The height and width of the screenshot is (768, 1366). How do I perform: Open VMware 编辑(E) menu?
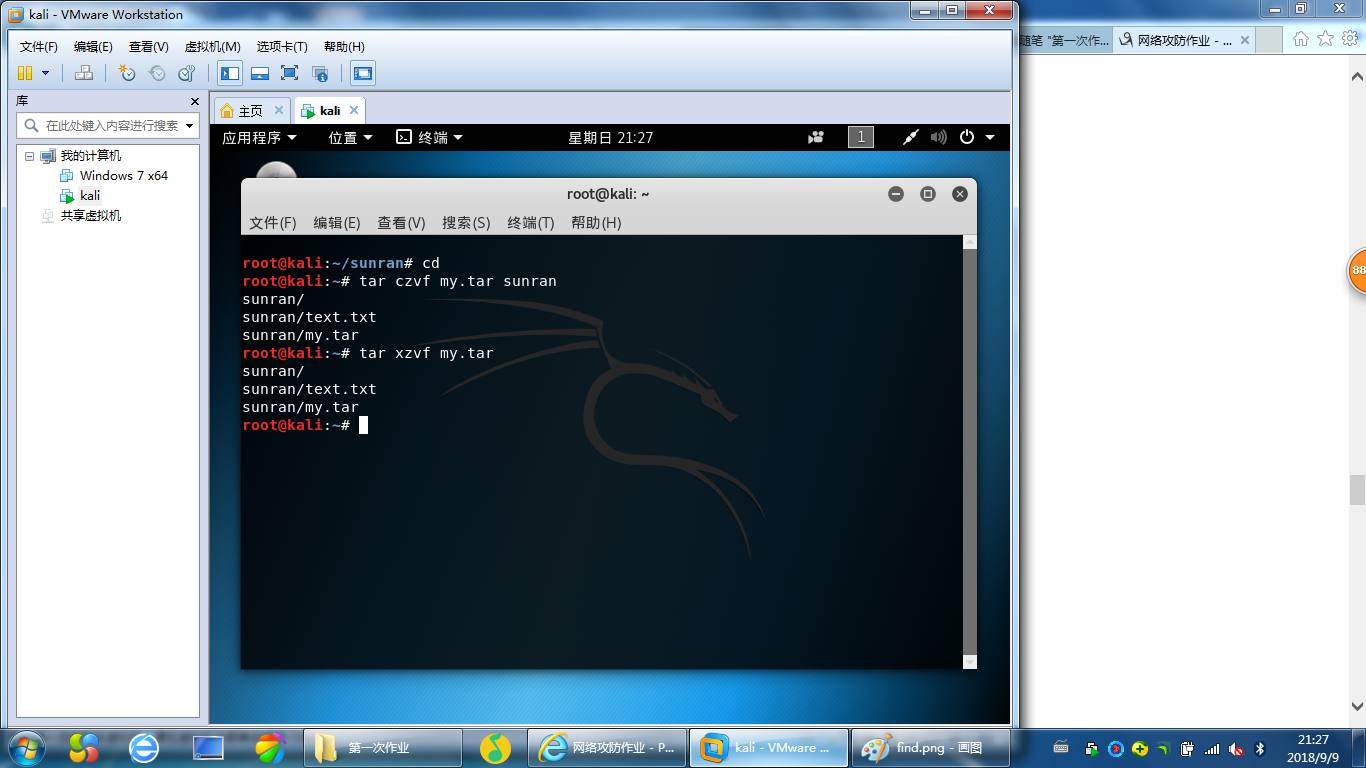[x=93, y=47]
